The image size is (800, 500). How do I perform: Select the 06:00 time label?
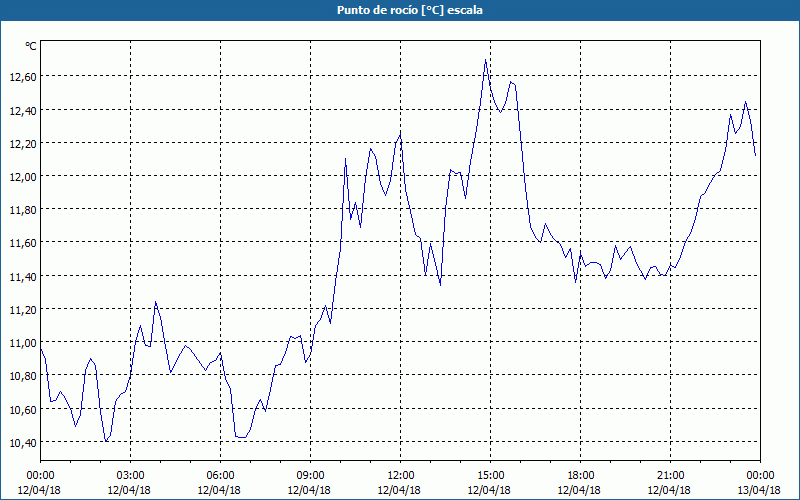(x=220, y=476)
